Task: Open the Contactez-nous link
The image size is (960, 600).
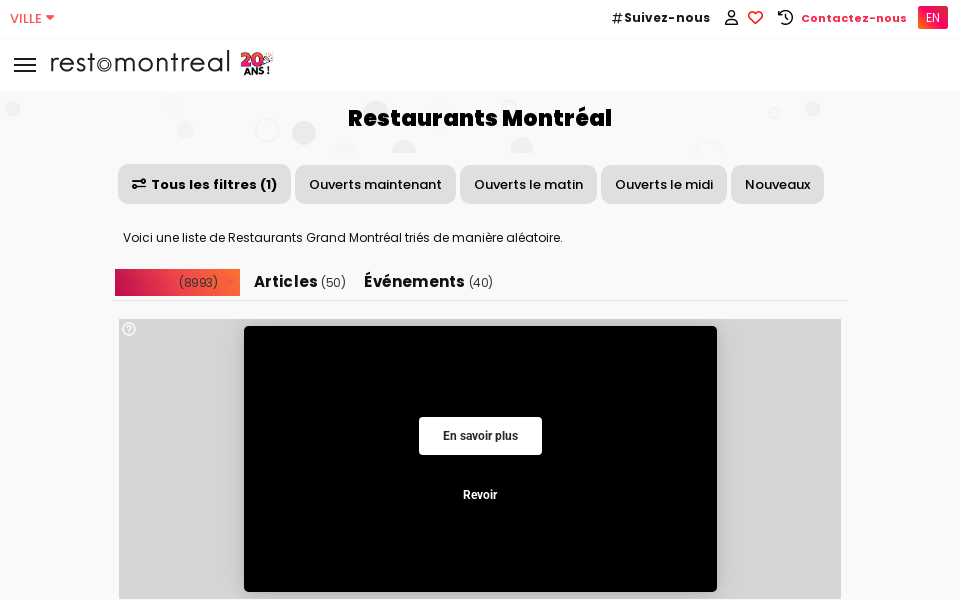Action: [853, 17]
